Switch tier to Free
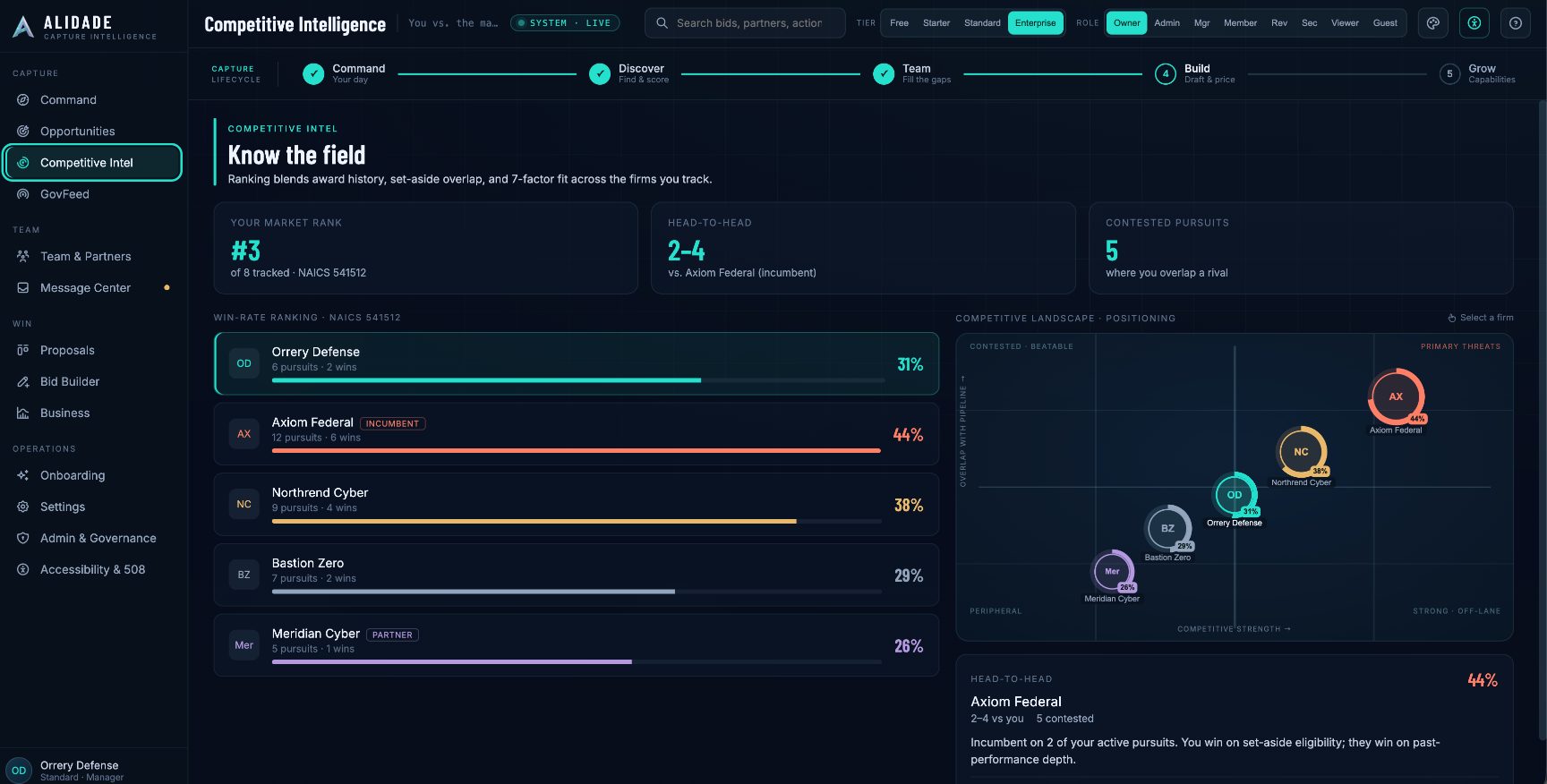 pos(900,23)
